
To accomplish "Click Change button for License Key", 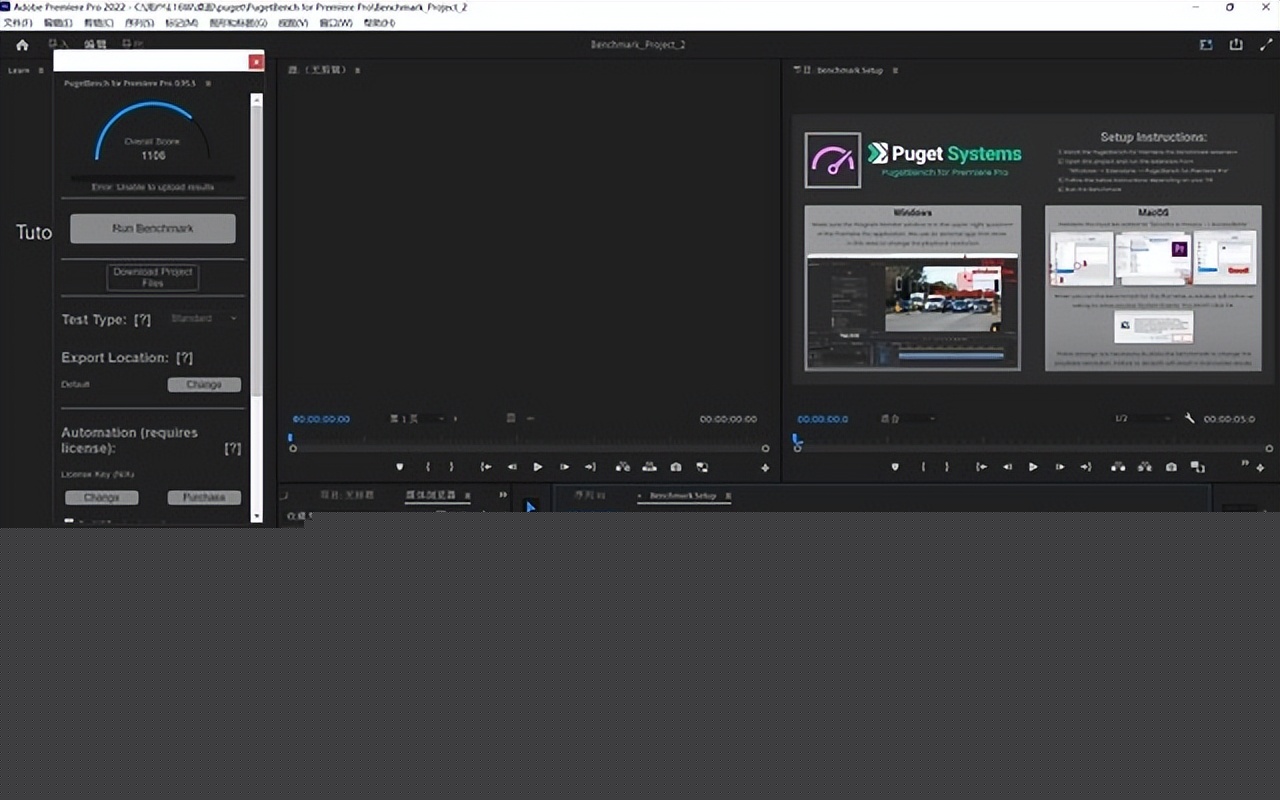I will [102, 497].
